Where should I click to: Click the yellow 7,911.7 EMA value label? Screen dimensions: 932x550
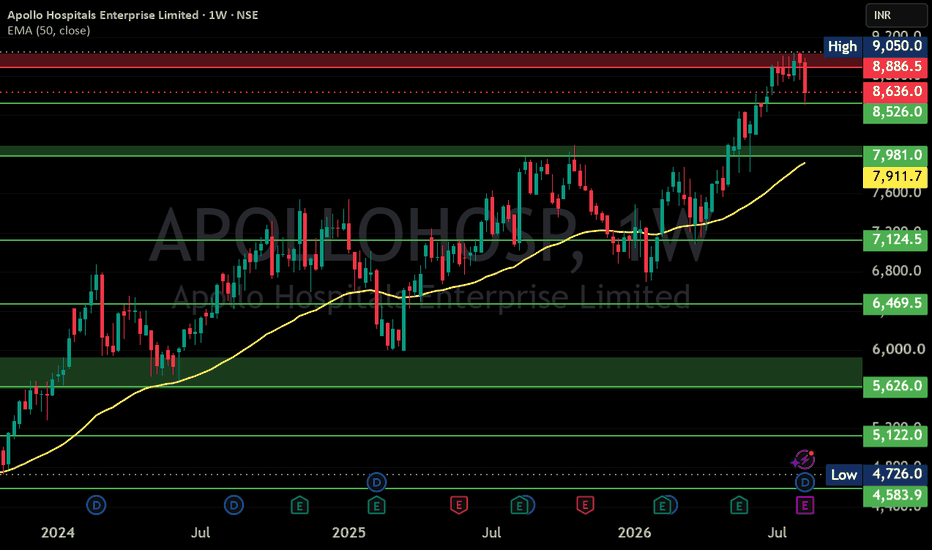pos(896,177)
